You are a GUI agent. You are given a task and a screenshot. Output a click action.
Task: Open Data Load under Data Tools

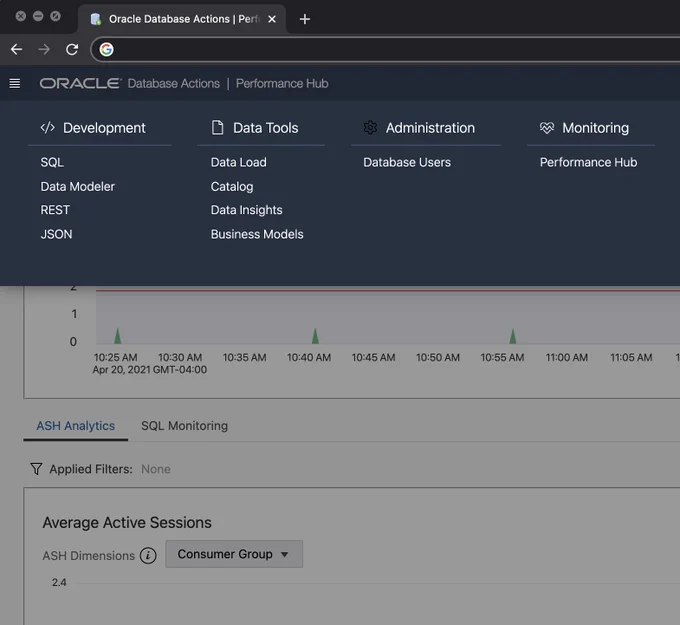[x=239, y=162]
